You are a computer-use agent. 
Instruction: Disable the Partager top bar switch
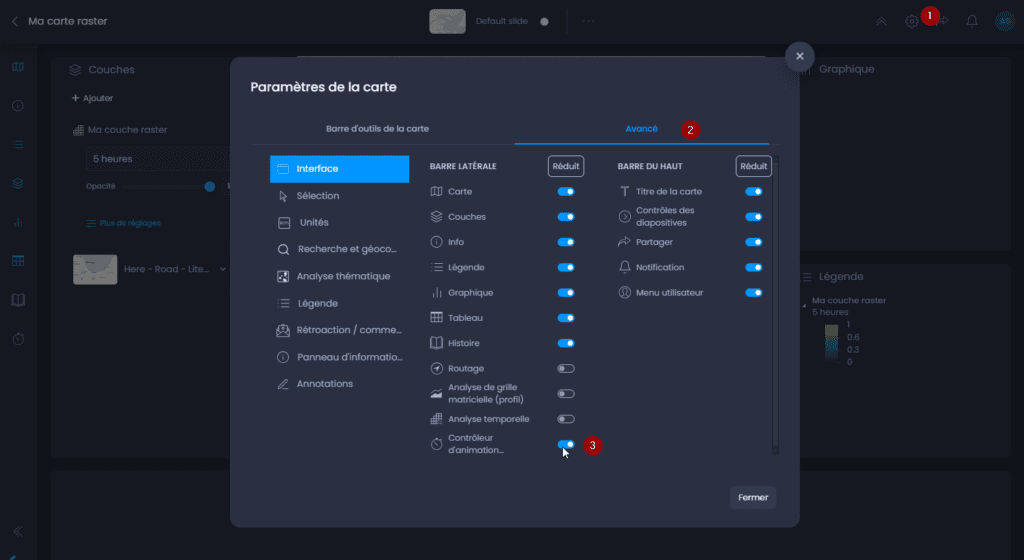(x=754, y=242)
